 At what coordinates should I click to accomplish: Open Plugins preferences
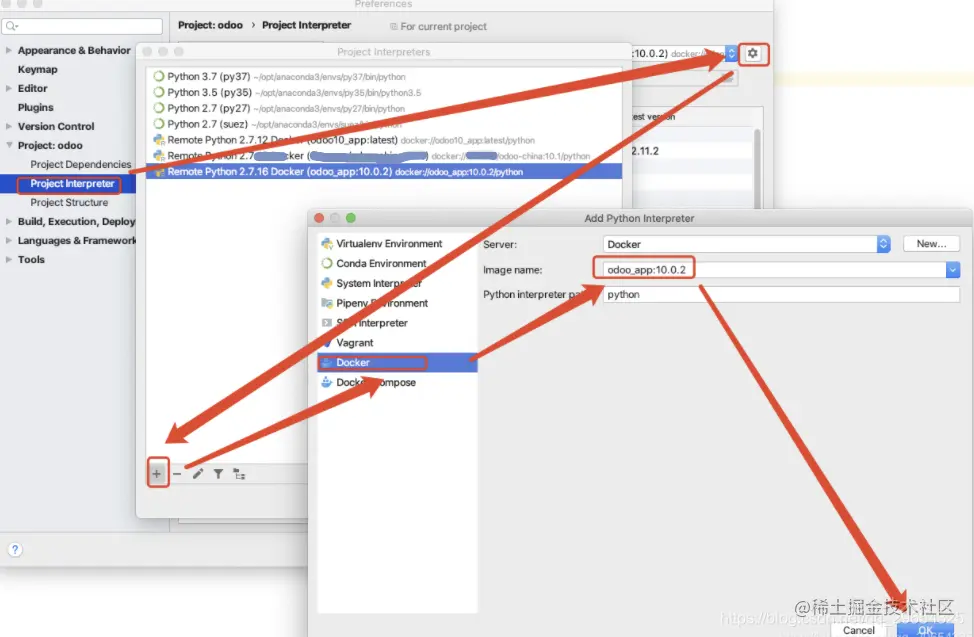pos(35,108)
